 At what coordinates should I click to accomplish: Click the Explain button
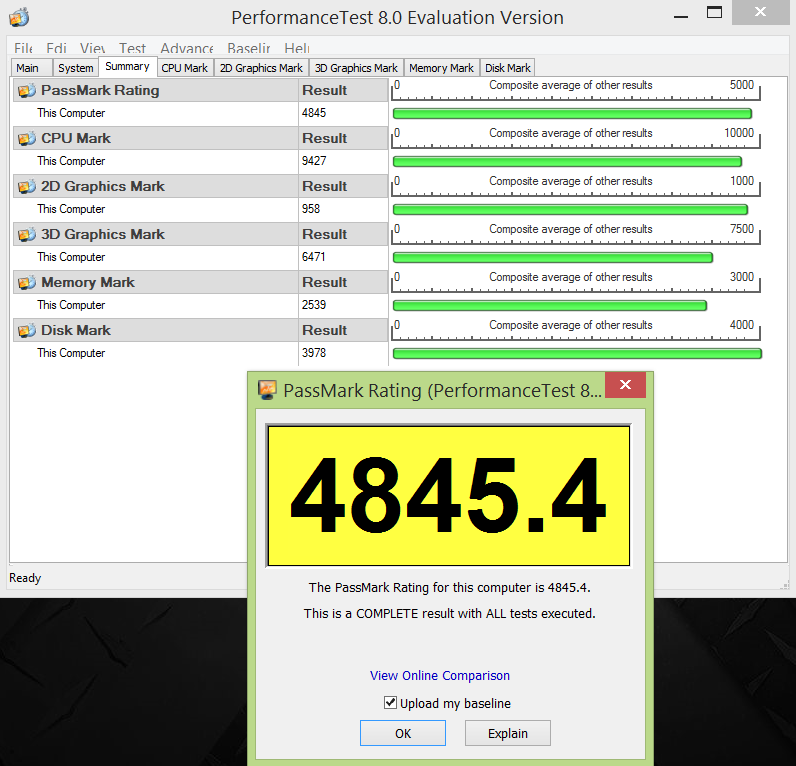click(x=508, y=733)
